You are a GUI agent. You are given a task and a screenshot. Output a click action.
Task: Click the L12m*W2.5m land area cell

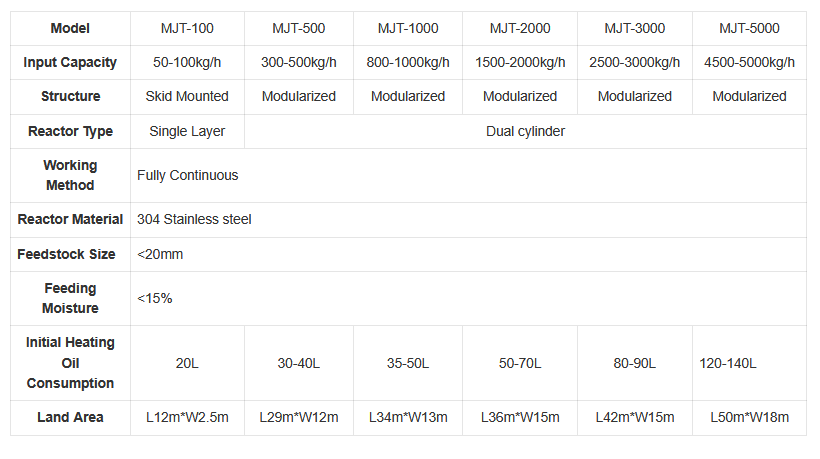(187, 417)
